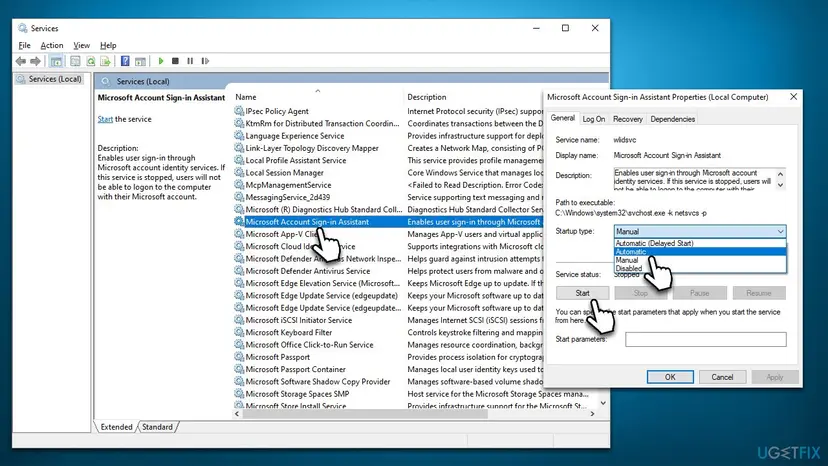This screenshot has height=466, width=828.
Task: Open the Help menu
Action: tap(108, 45)
